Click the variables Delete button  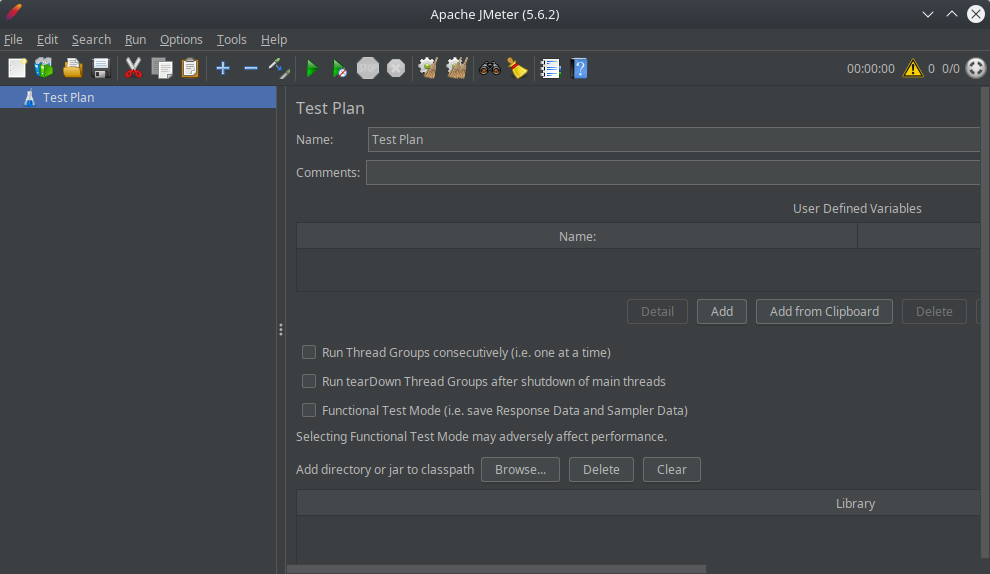coord(934,311)
